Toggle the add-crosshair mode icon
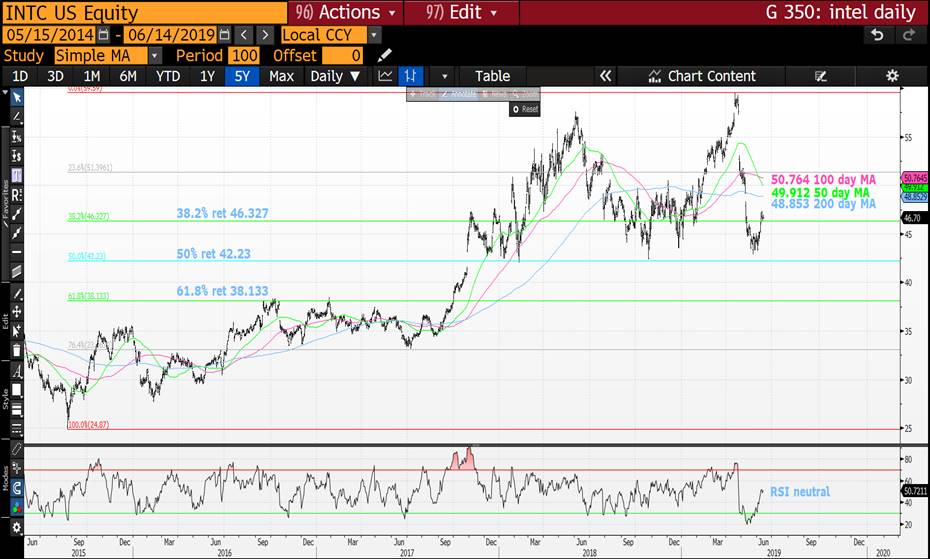930x559 pixels. (x=17, y=468)
